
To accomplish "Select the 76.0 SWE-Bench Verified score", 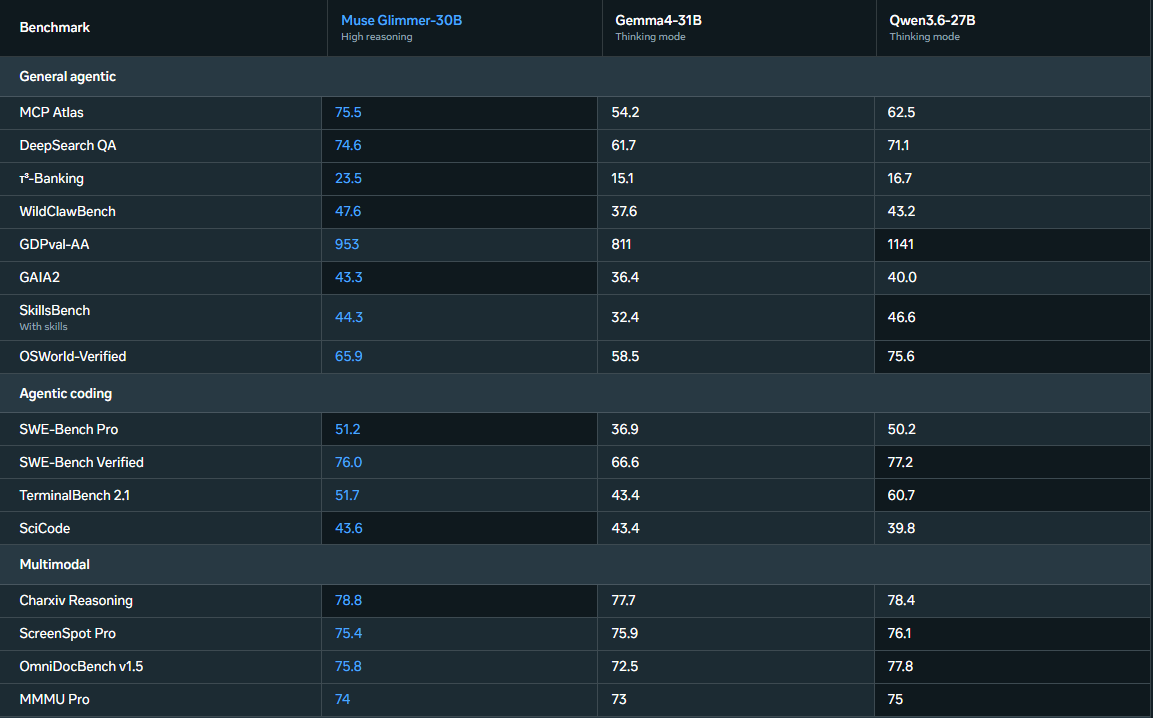I will (348, 462).
